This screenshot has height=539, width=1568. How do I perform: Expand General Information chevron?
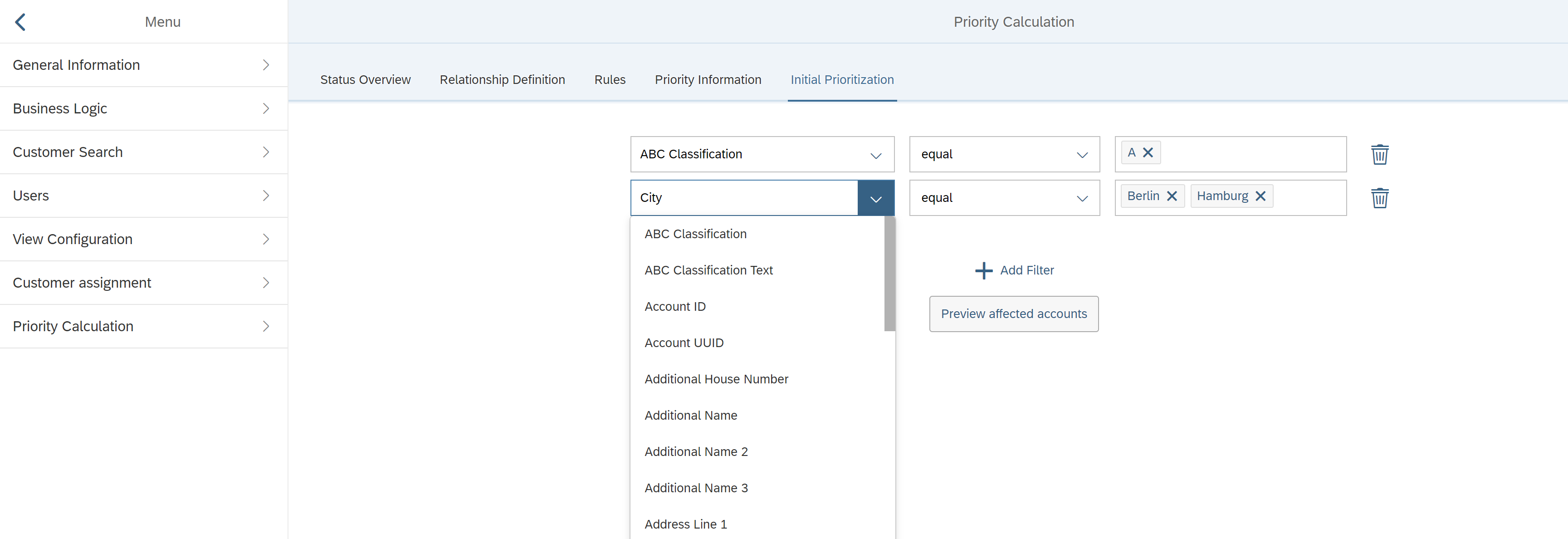tap(266, 65)
